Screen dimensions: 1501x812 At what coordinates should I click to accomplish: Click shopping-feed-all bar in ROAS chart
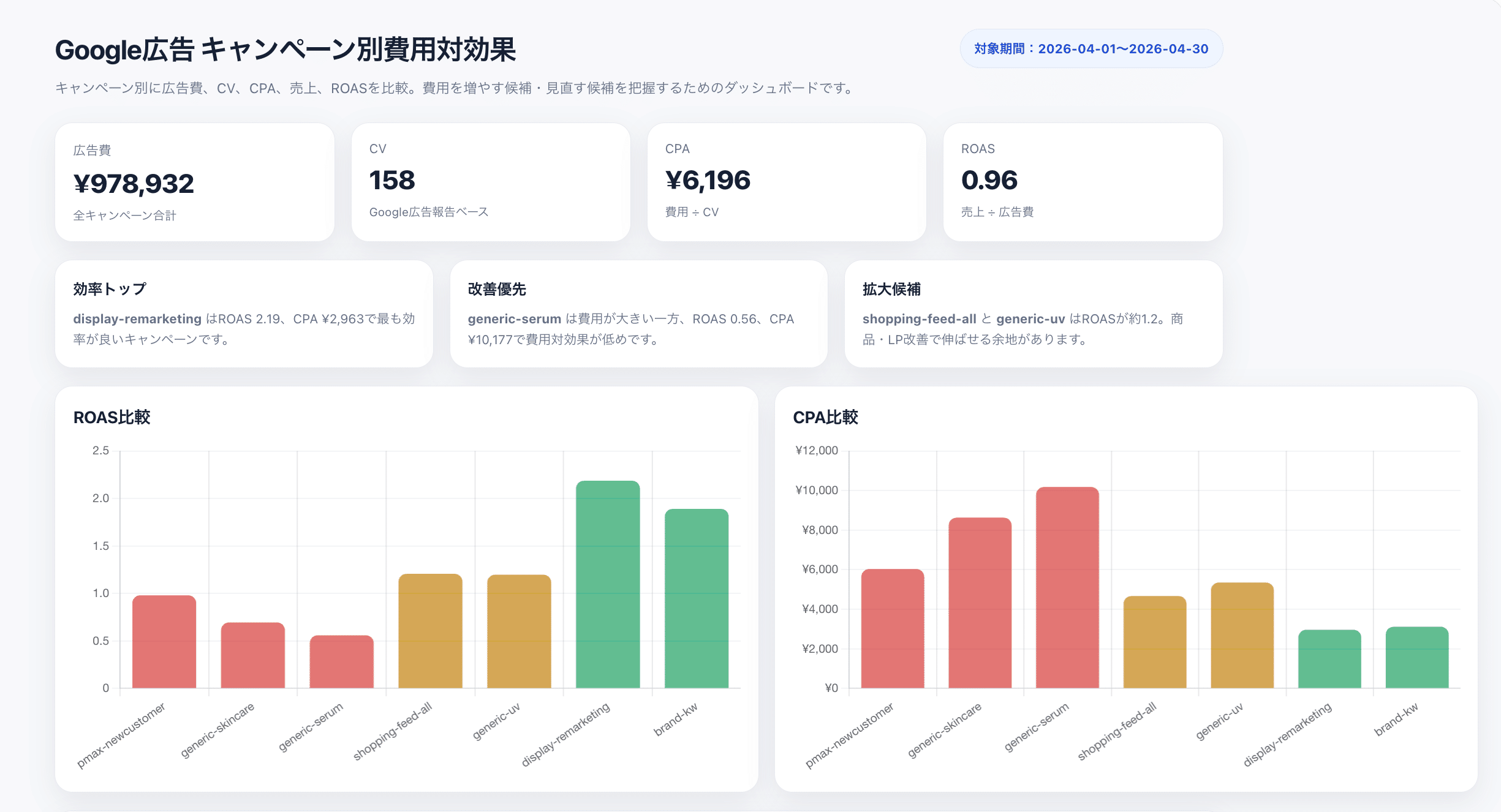click(x=431, y=631)
